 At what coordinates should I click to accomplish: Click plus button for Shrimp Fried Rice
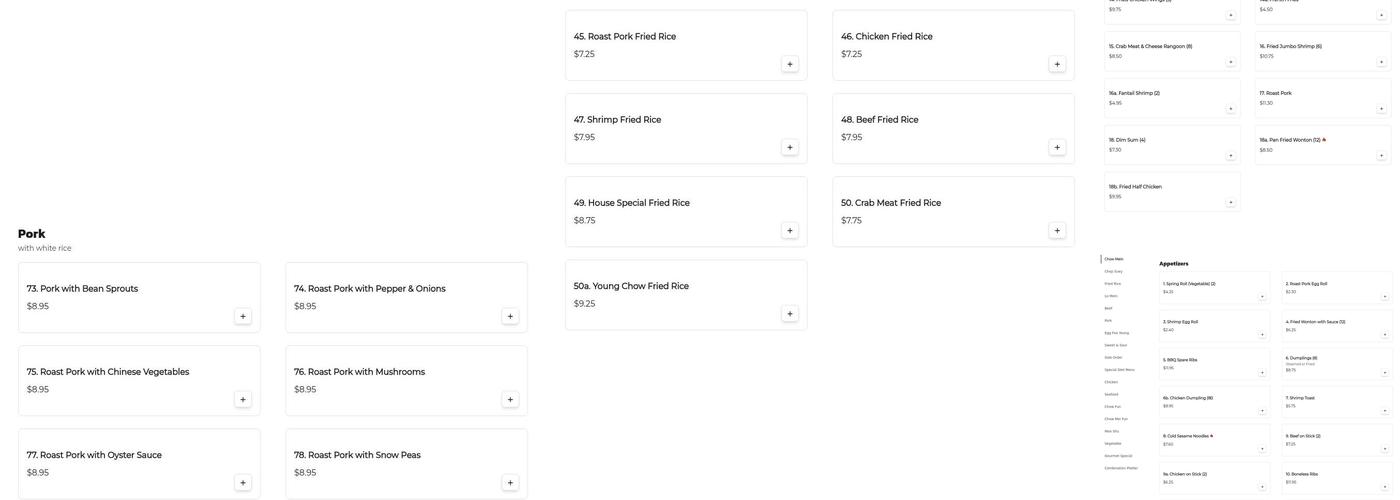(x=790, y=147)
